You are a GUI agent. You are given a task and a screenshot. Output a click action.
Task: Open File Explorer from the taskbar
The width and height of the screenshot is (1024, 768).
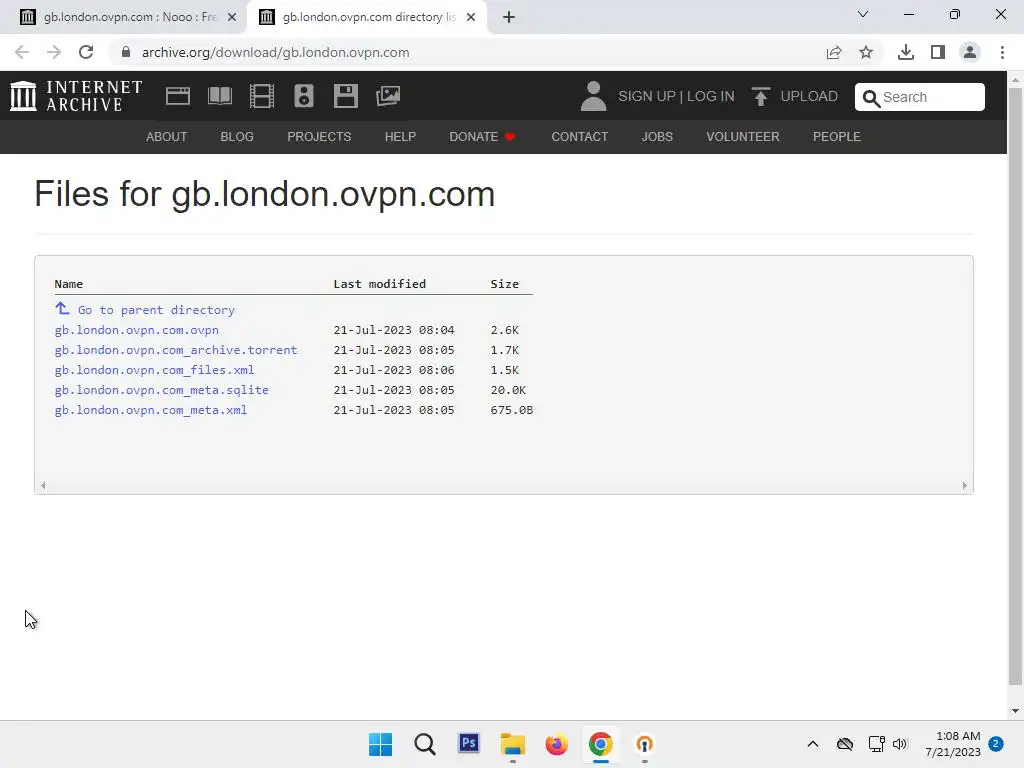pyautogui.click(x=513, y=744)
